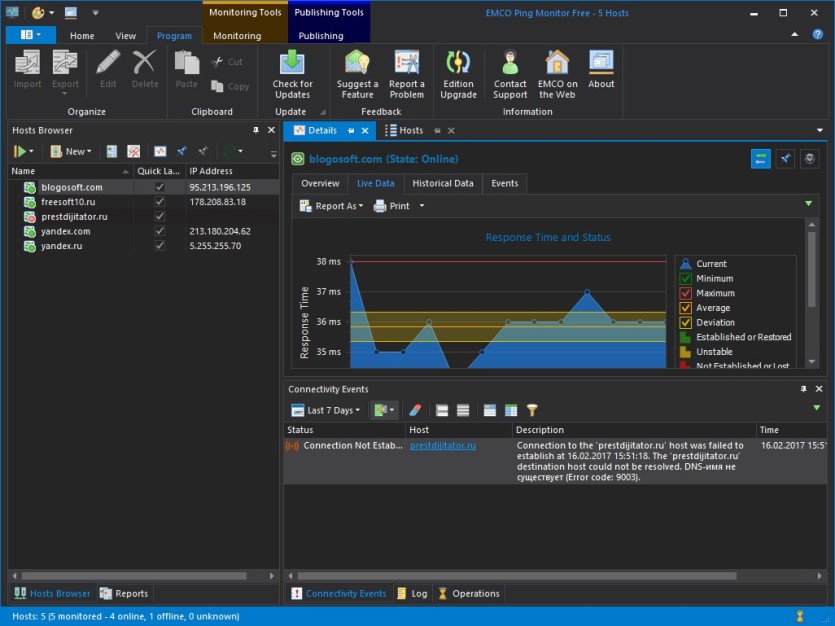Screen dimensions: 835x626
Task: Open the Monitoring ribbon tab
Action: pyautogui.click(x=237, y=36)
